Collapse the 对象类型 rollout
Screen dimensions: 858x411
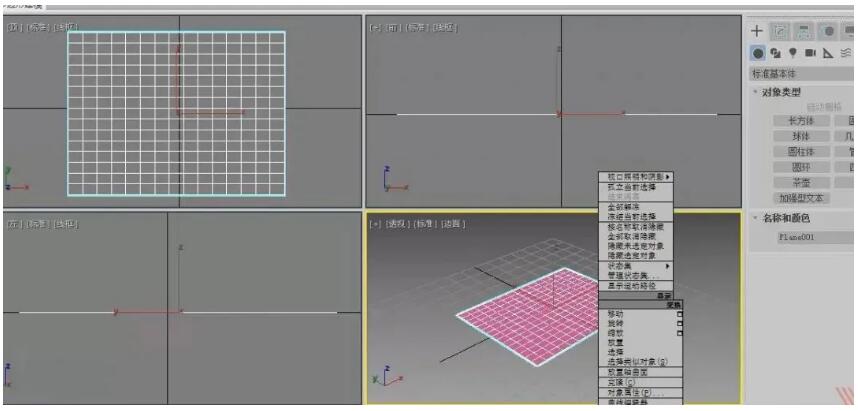click(780, 92)
